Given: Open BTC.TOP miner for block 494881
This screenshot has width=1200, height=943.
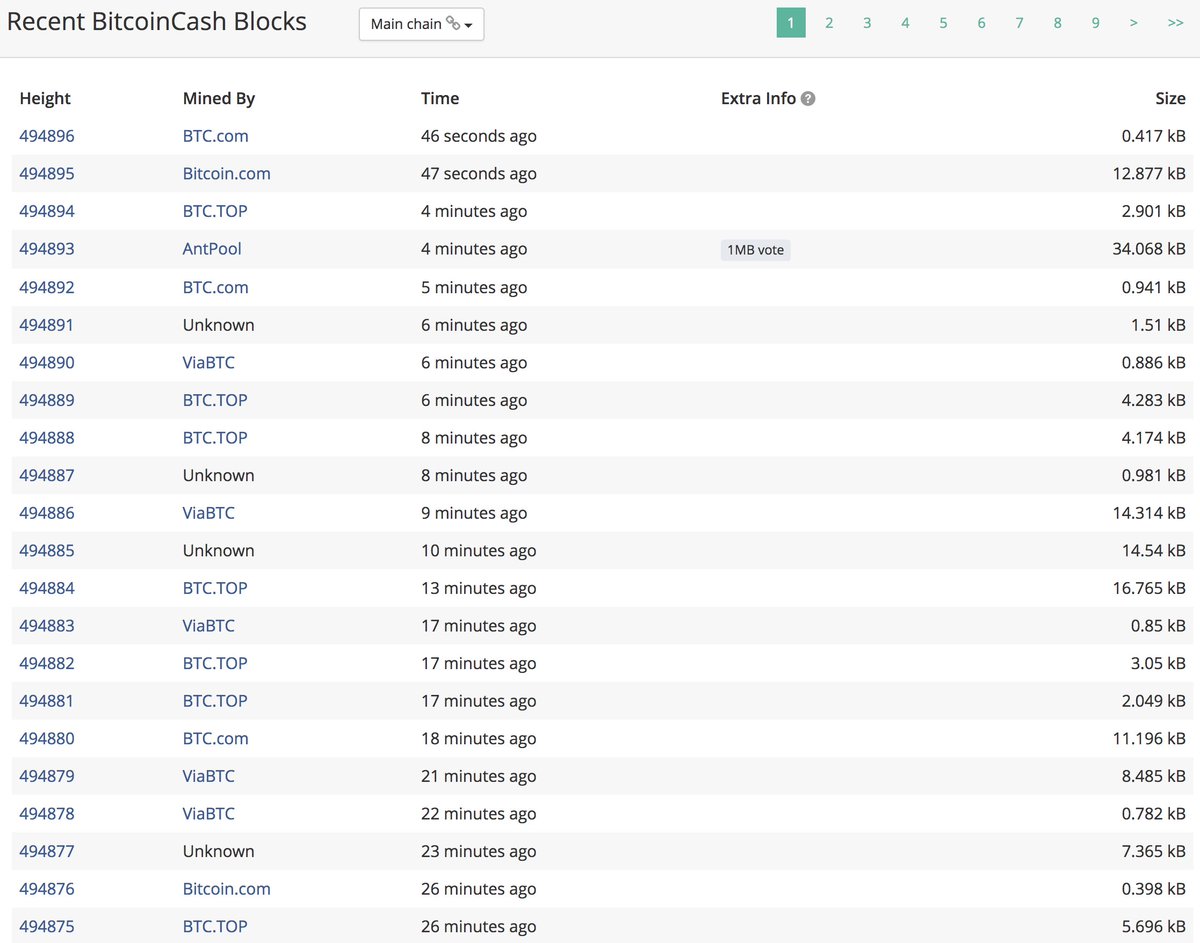Looking at the screenshot, I should 215,701.
